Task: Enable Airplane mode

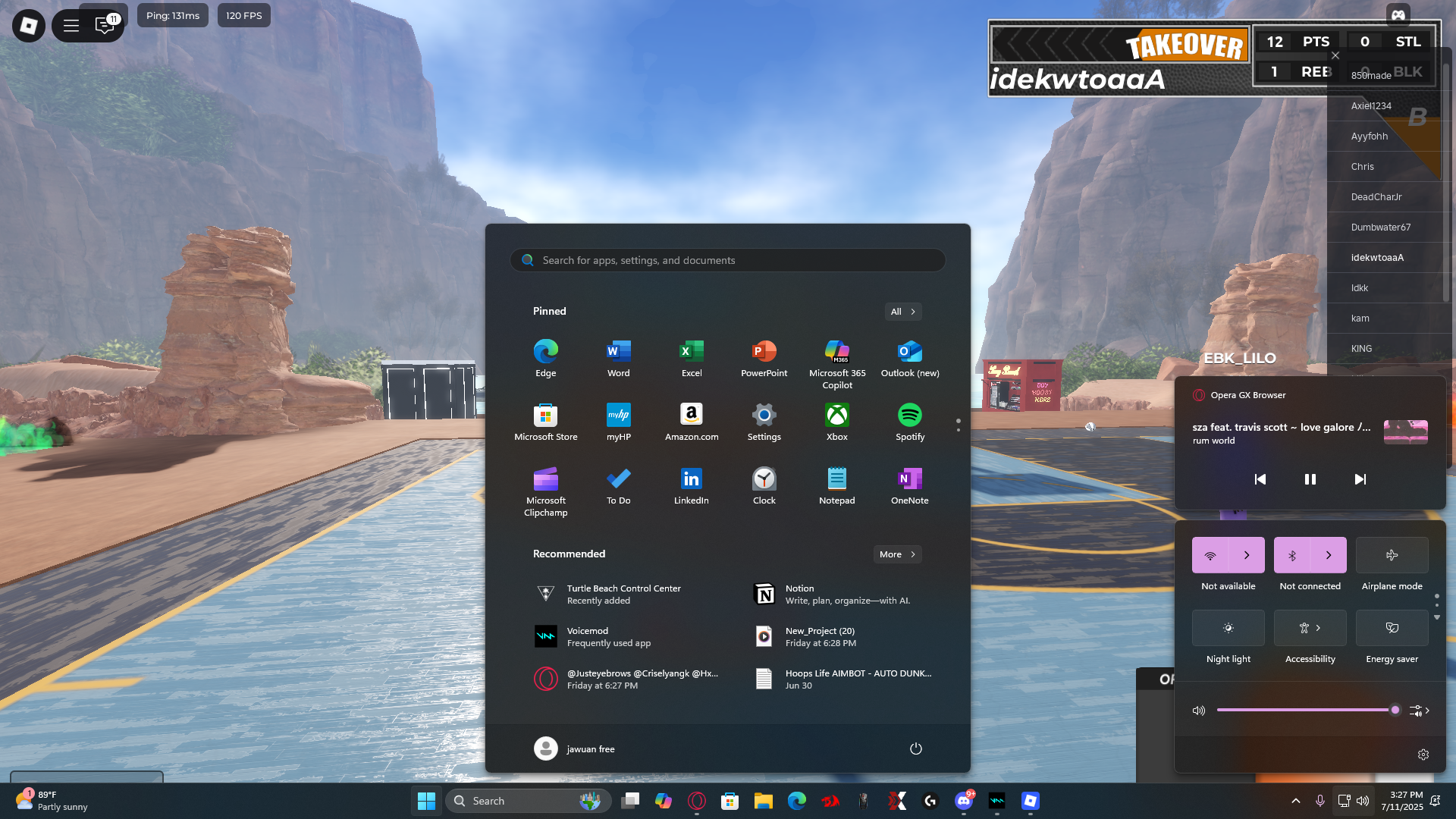Action: click(1392, 555)
